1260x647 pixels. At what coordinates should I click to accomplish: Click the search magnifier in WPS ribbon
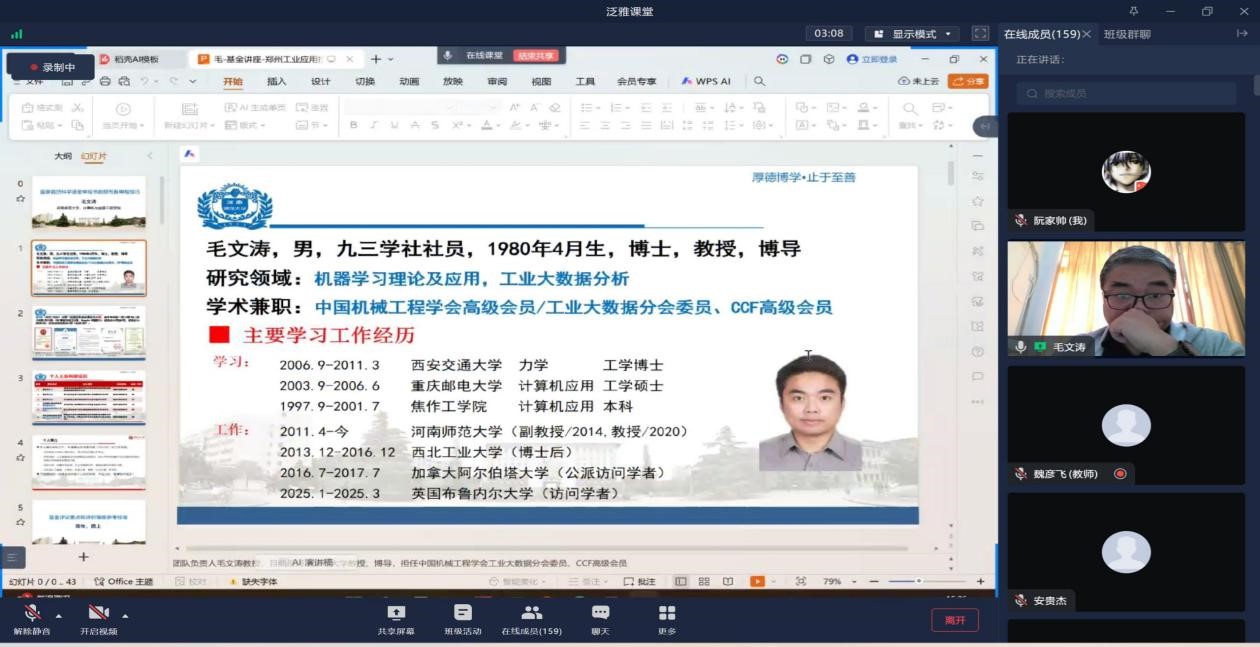point(760,82)
